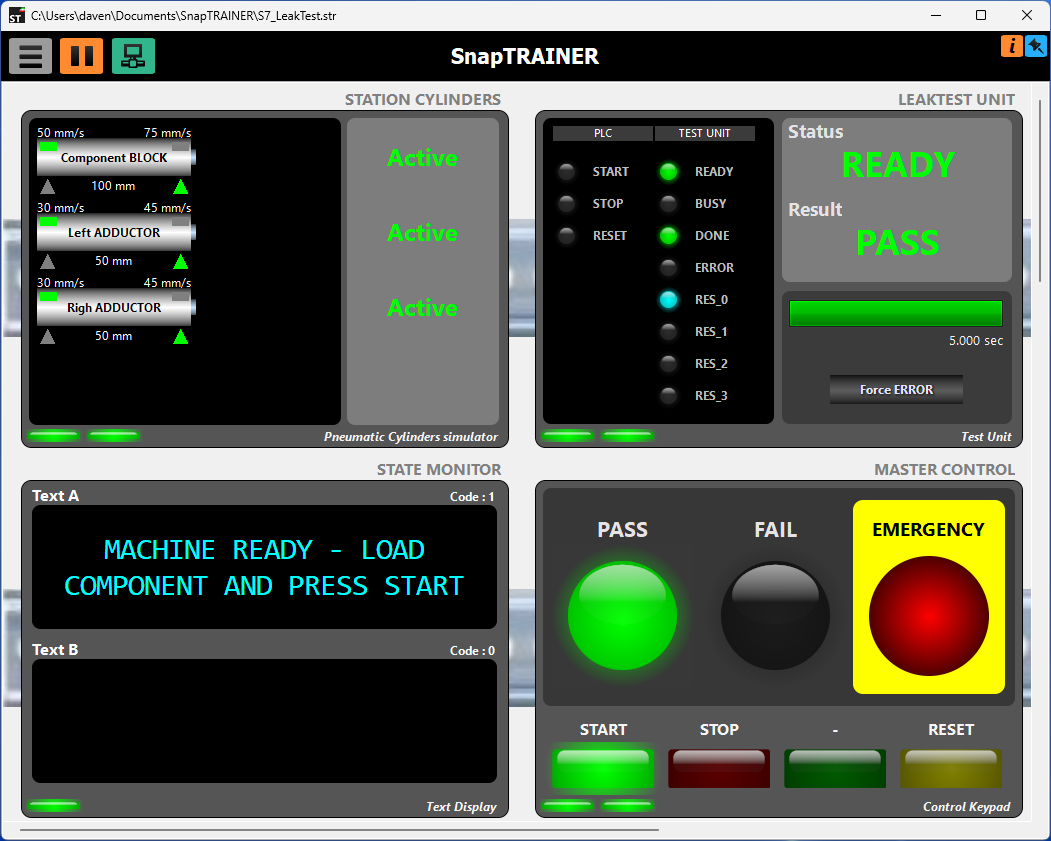Click the RES_1 indicator LED
The height and width of the screenshot is (841, 1051).
tap(668, 331)
